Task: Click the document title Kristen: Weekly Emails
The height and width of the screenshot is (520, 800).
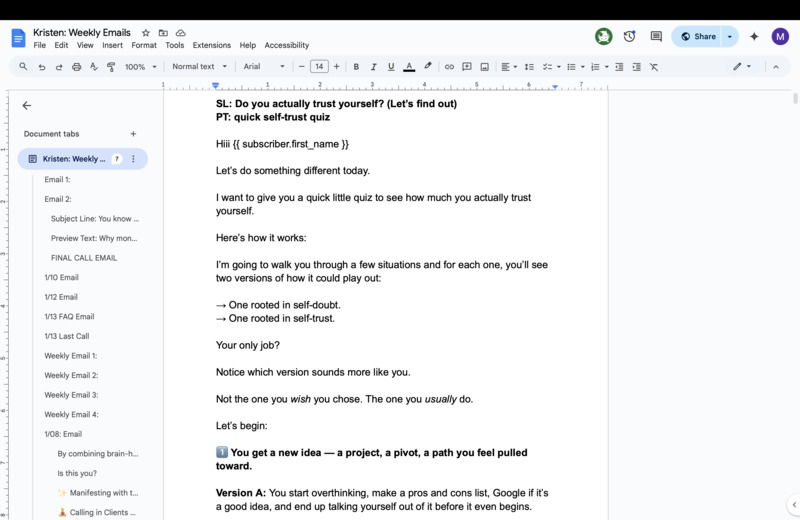Action: (82, 33)
